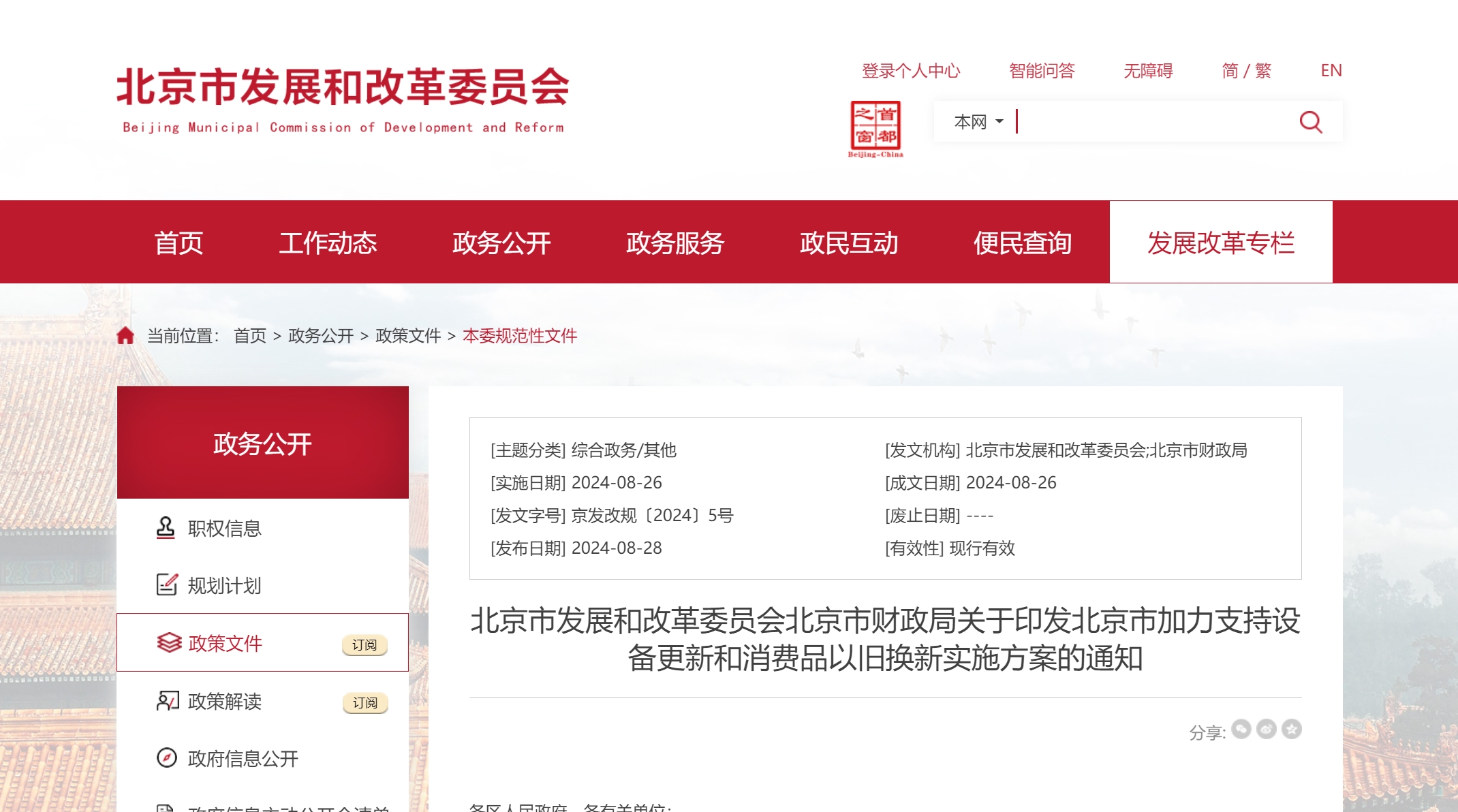Click the [实施日期] 2024-08-26 text

point(576,483)
